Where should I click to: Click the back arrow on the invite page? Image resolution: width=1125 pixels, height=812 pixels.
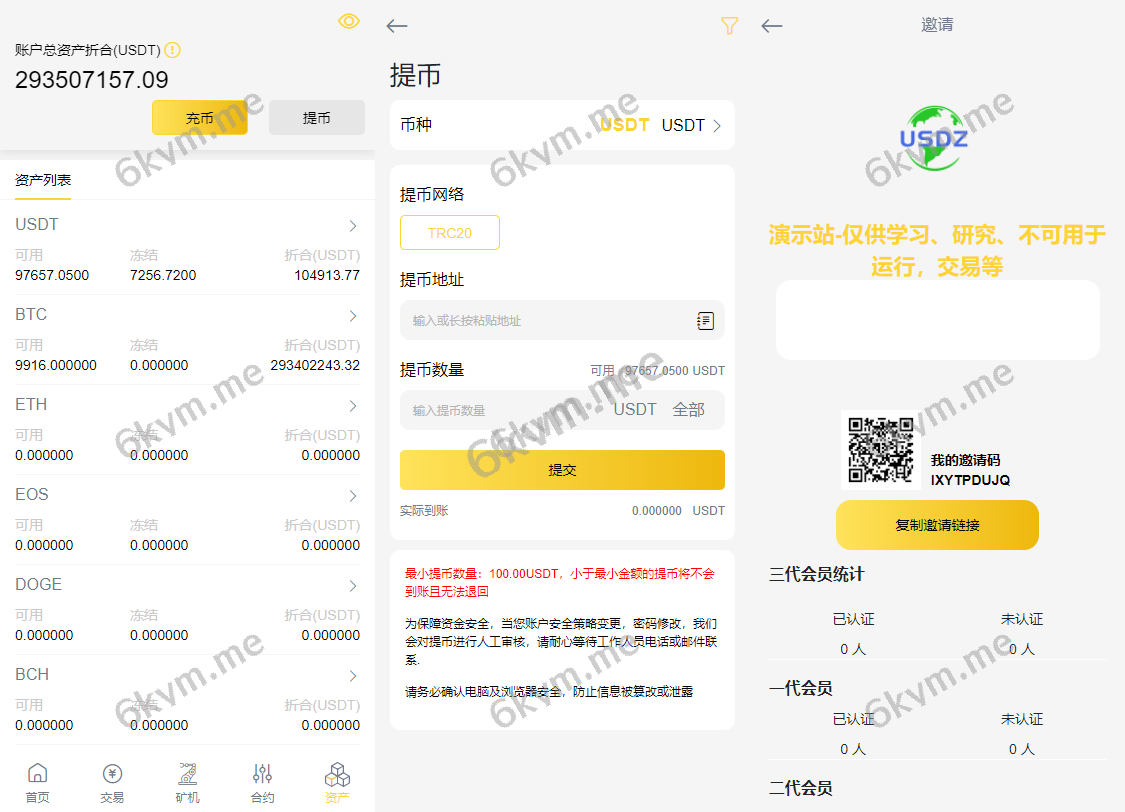771,25
